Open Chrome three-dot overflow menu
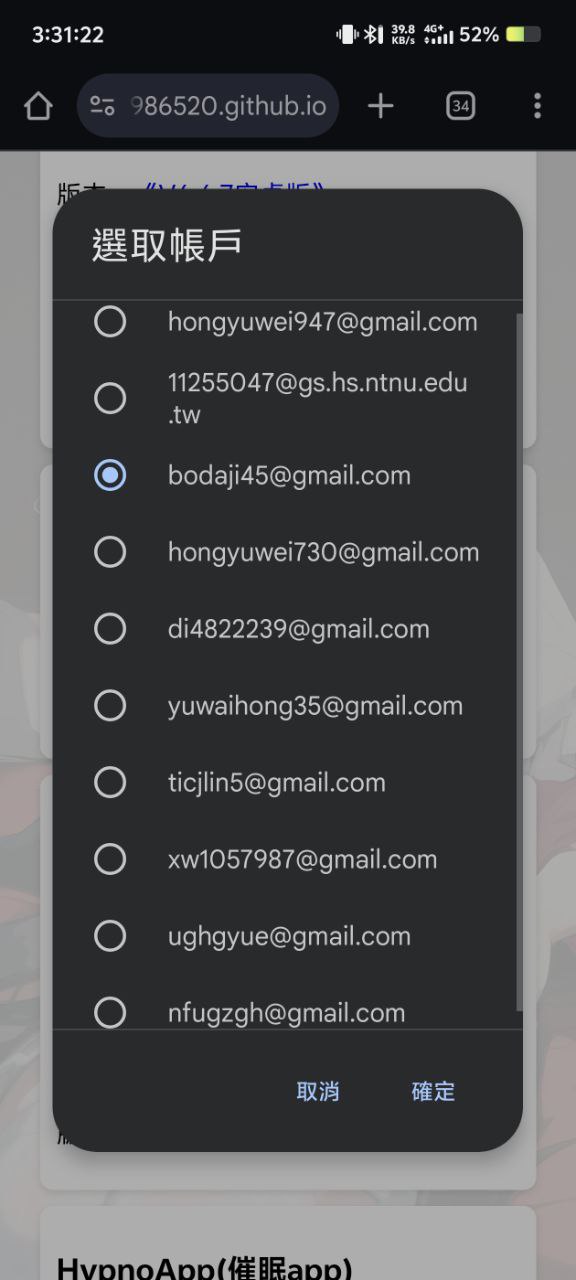This screenshot has height=1280, width=576. point(537,106)
